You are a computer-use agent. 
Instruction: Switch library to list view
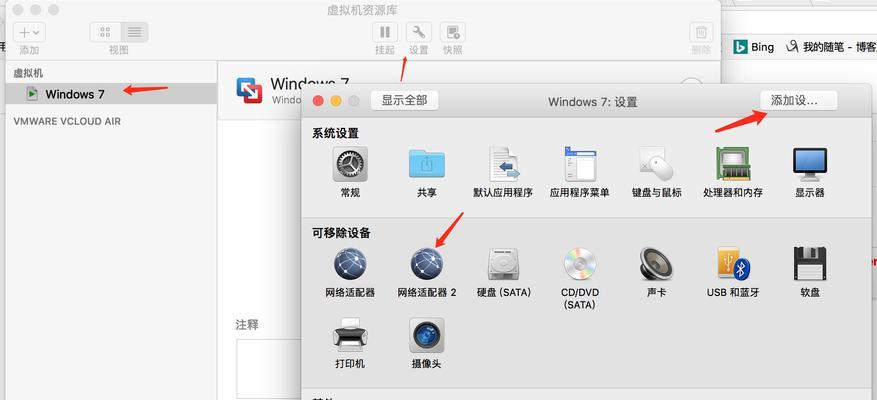click(134, 32)
